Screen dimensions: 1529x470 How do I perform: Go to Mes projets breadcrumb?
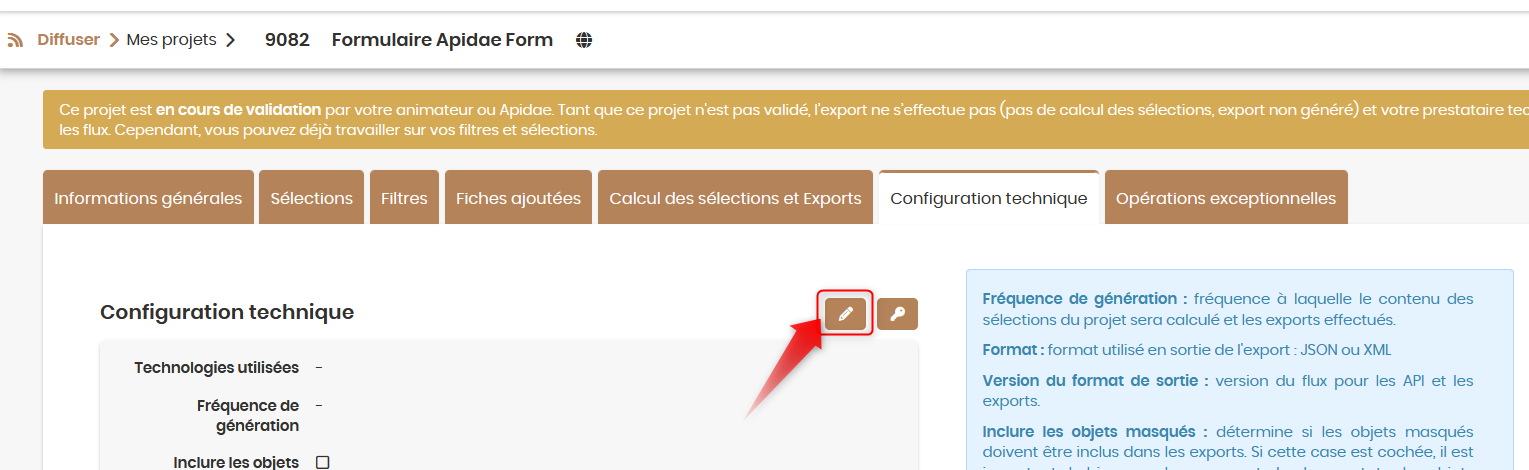coord(171,40)
